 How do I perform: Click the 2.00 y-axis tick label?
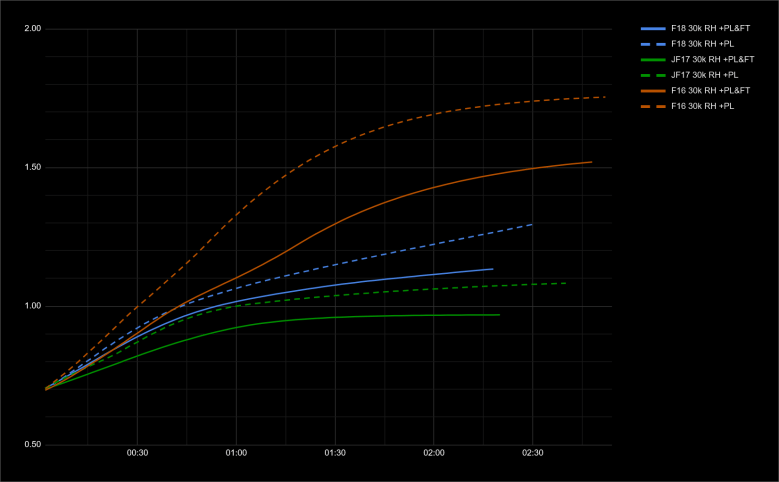click(32, 29)
